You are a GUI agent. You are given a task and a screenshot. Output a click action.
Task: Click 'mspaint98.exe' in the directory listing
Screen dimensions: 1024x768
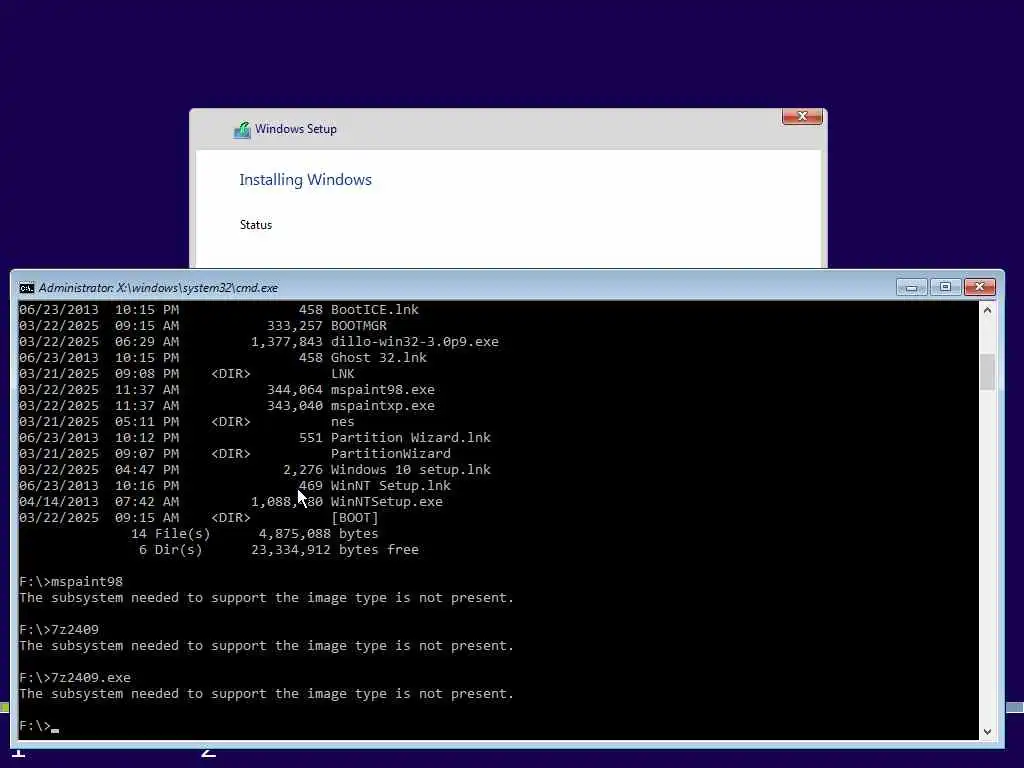383,389
